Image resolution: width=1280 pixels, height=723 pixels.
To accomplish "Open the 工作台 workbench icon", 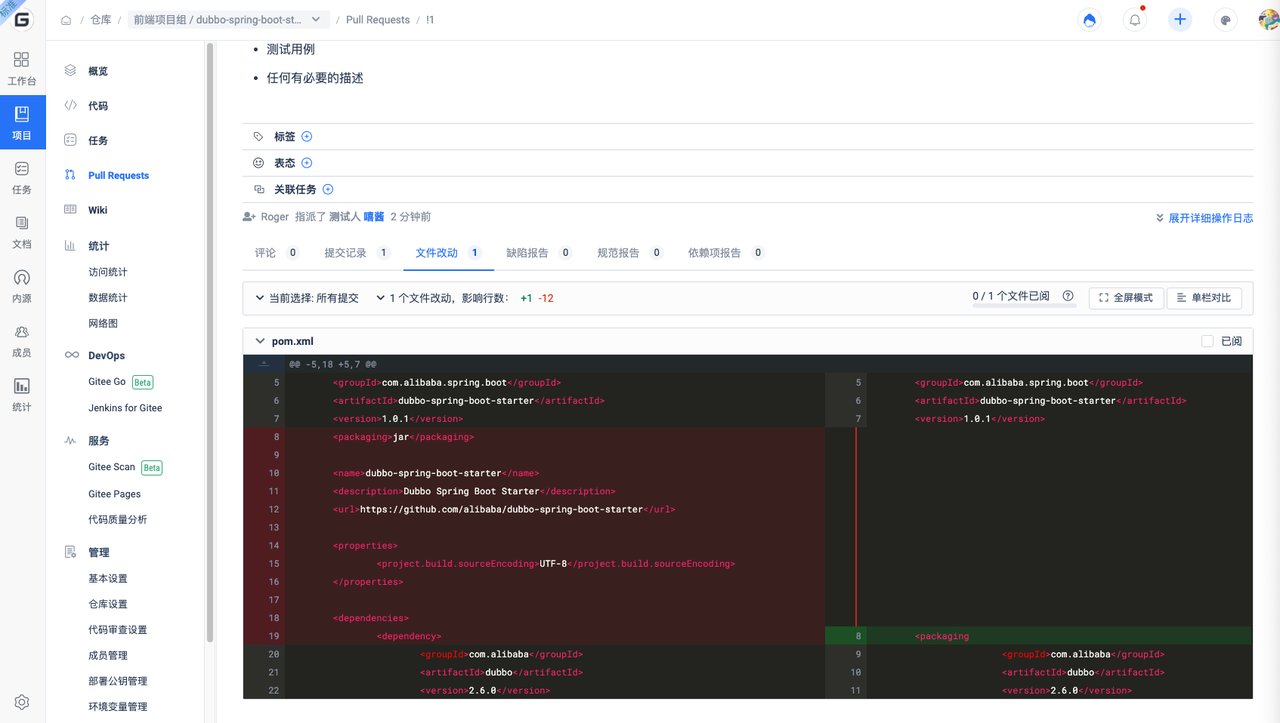I will click(x=22, y=68).
